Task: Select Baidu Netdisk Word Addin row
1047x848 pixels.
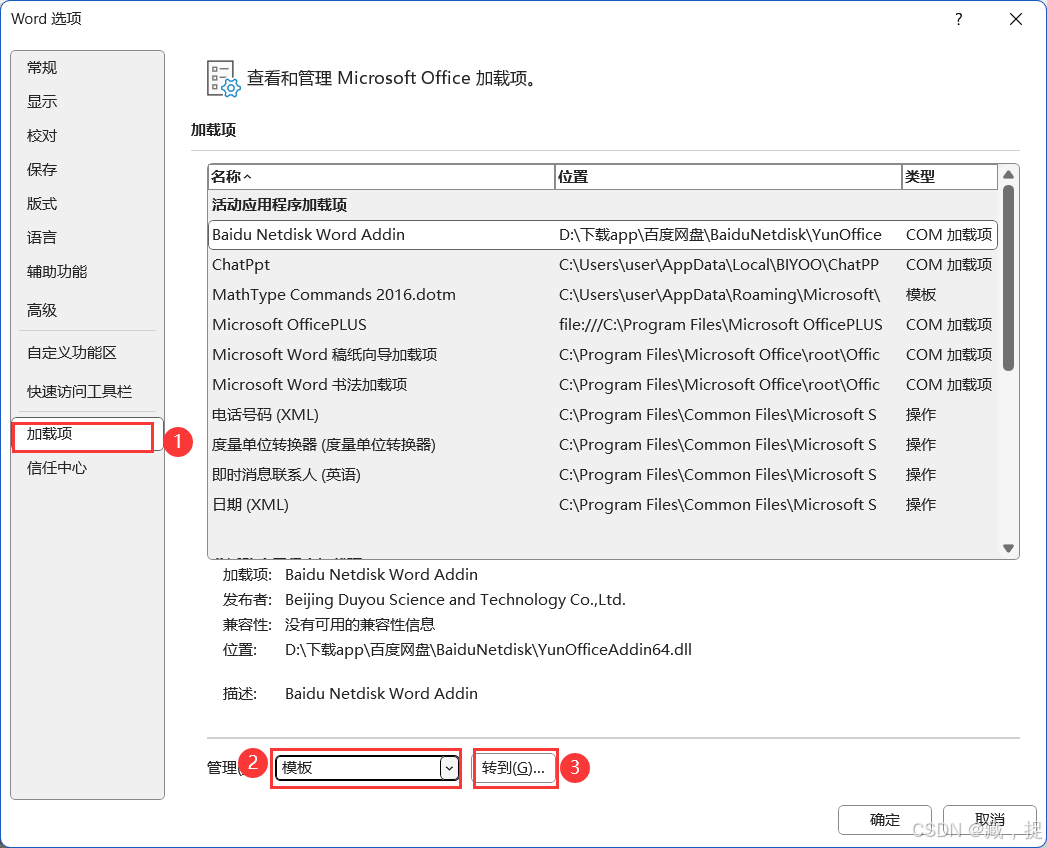Action: pos(603,235)
